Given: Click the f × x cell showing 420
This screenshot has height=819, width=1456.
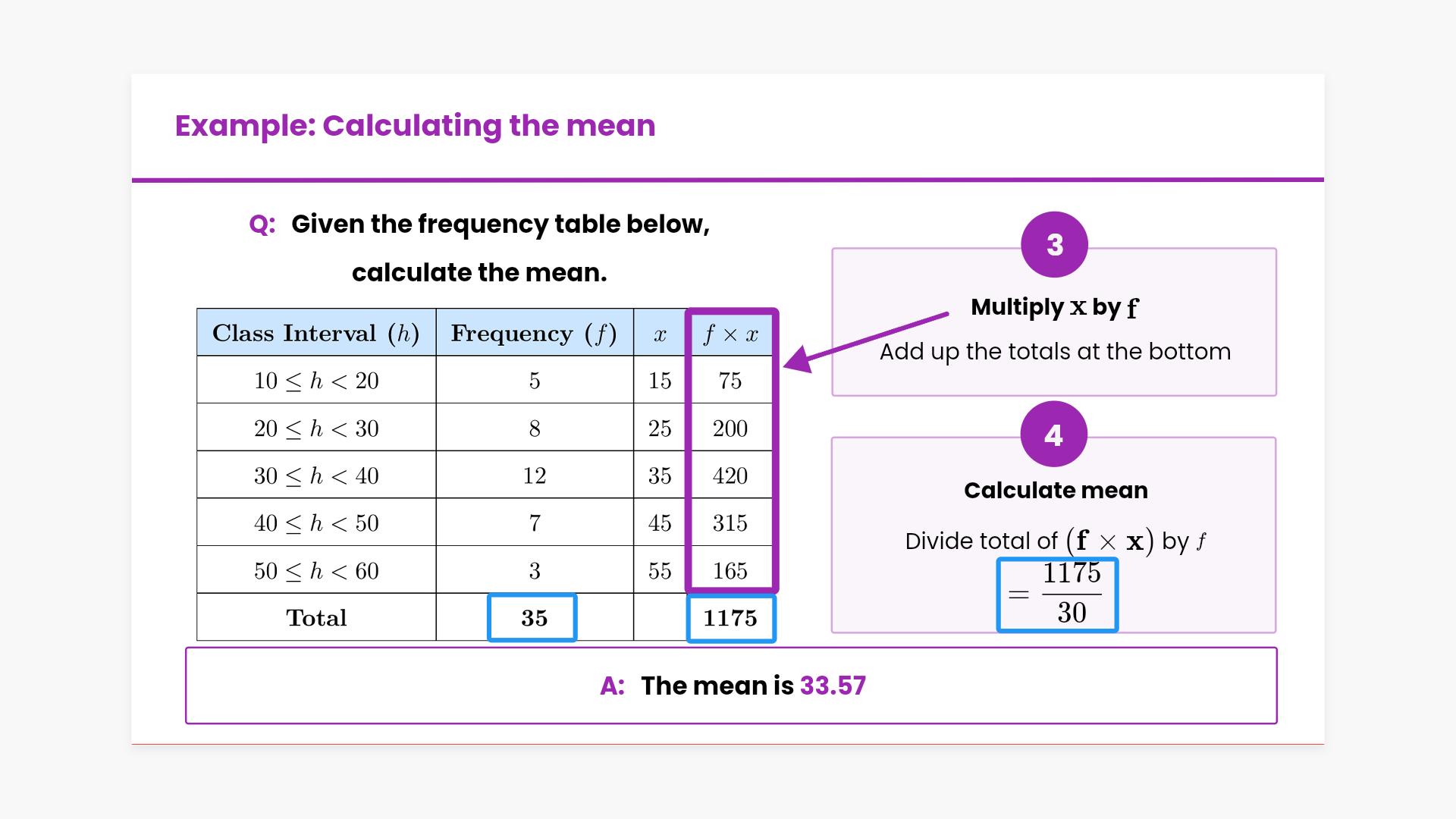Looking at the screenshot, I should [x=730, y=475].
